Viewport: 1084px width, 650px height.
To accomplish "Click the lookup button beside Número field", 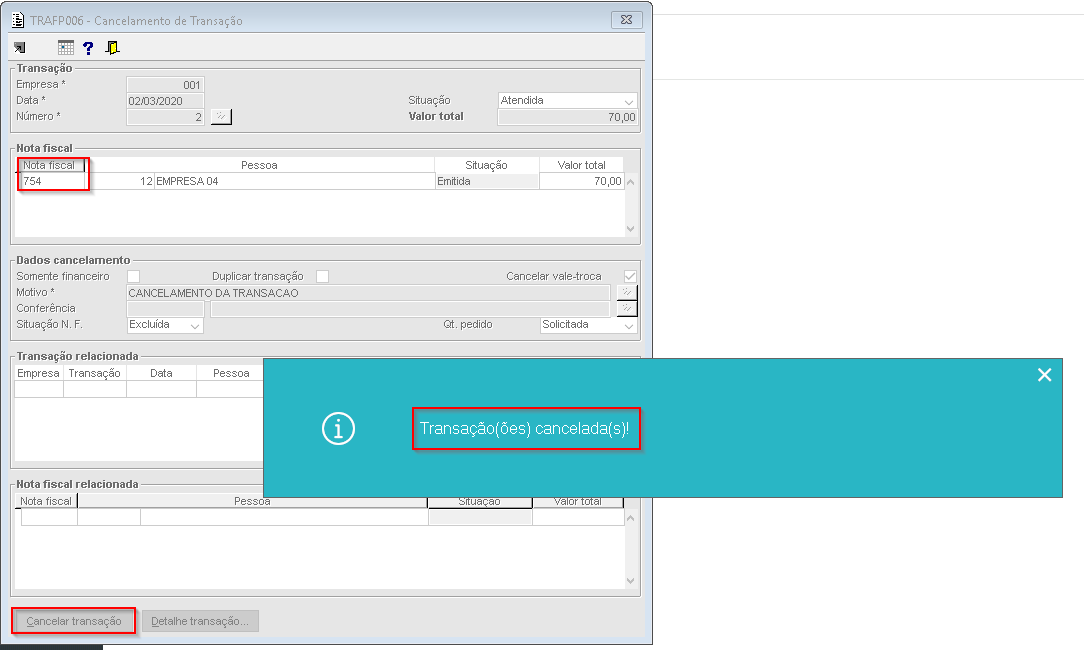I will tap(221, 116).
